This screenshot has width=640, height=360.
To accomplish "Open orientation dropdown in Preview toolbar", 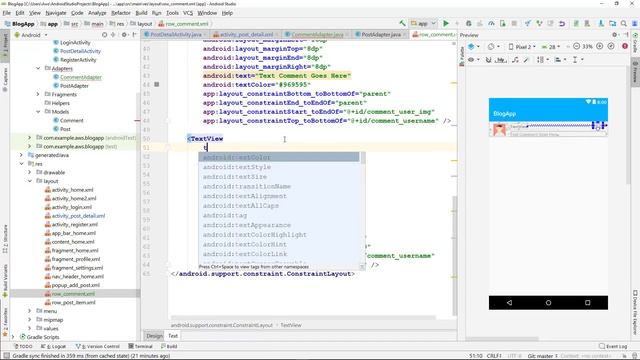I will [x=494, y=47].
